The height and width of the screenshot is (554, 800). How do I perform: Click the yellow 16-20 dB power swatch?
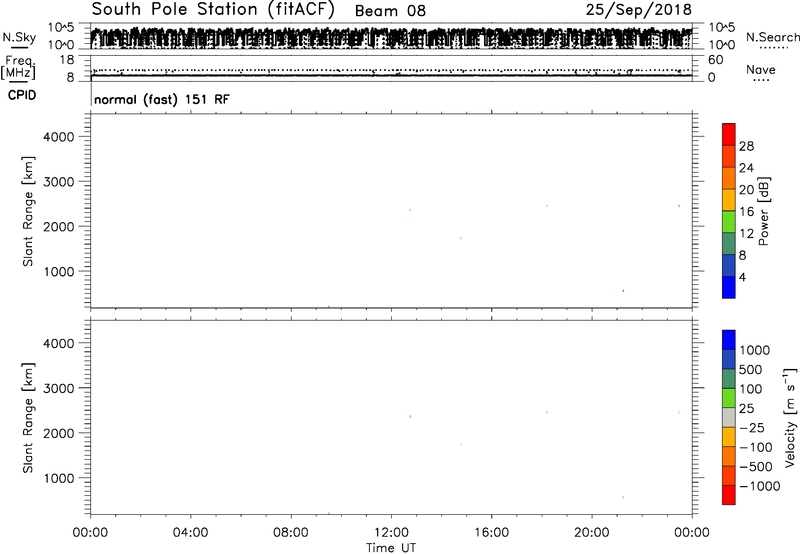coord(729,200)
